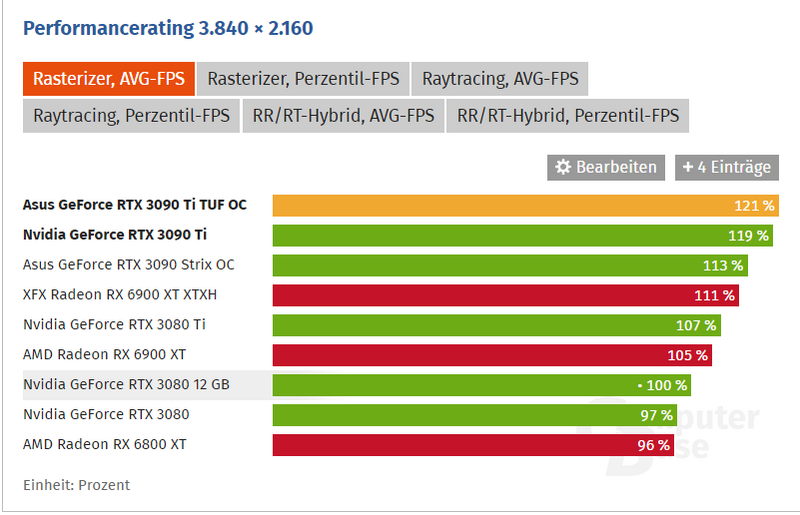Select the Rasterizer, AVG-FPS tab
Screen dimensions: 800x515
[x=109, y=79]
